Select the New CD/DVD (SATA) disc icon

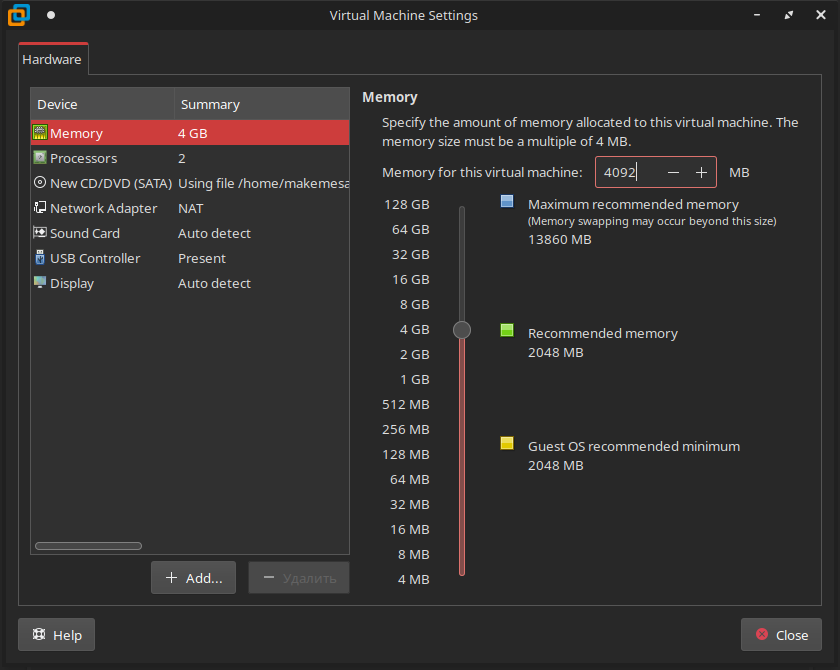(x=40, y=183)
